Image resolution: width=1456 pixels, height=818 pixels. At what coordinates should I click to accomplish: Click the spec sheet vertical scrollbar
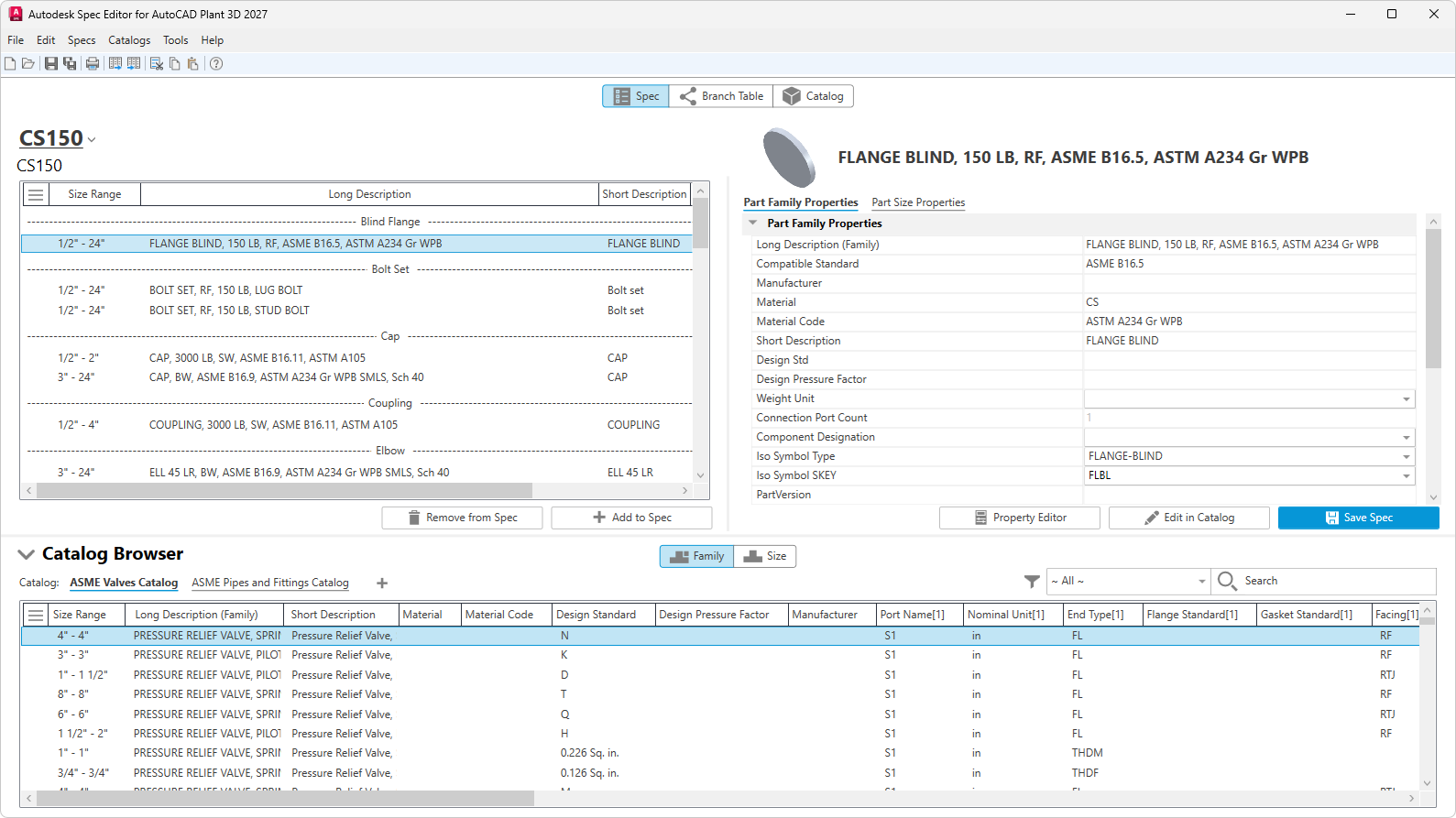[700, 224]
